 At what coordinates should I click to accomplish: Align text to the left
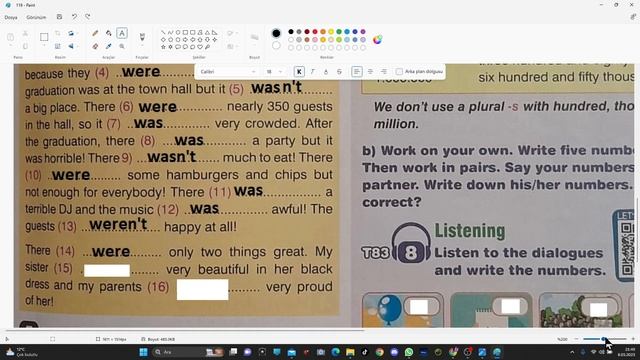357,72
